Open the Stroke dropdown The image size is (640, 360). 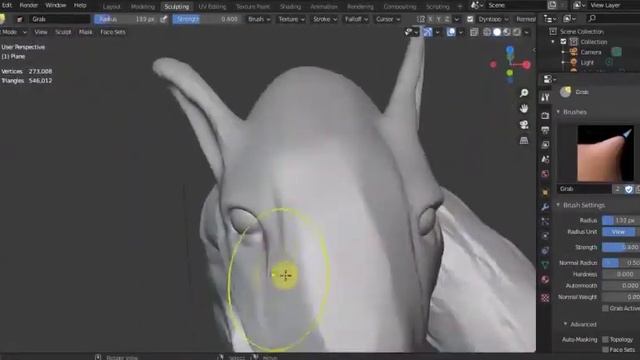(x=324, y=19)
